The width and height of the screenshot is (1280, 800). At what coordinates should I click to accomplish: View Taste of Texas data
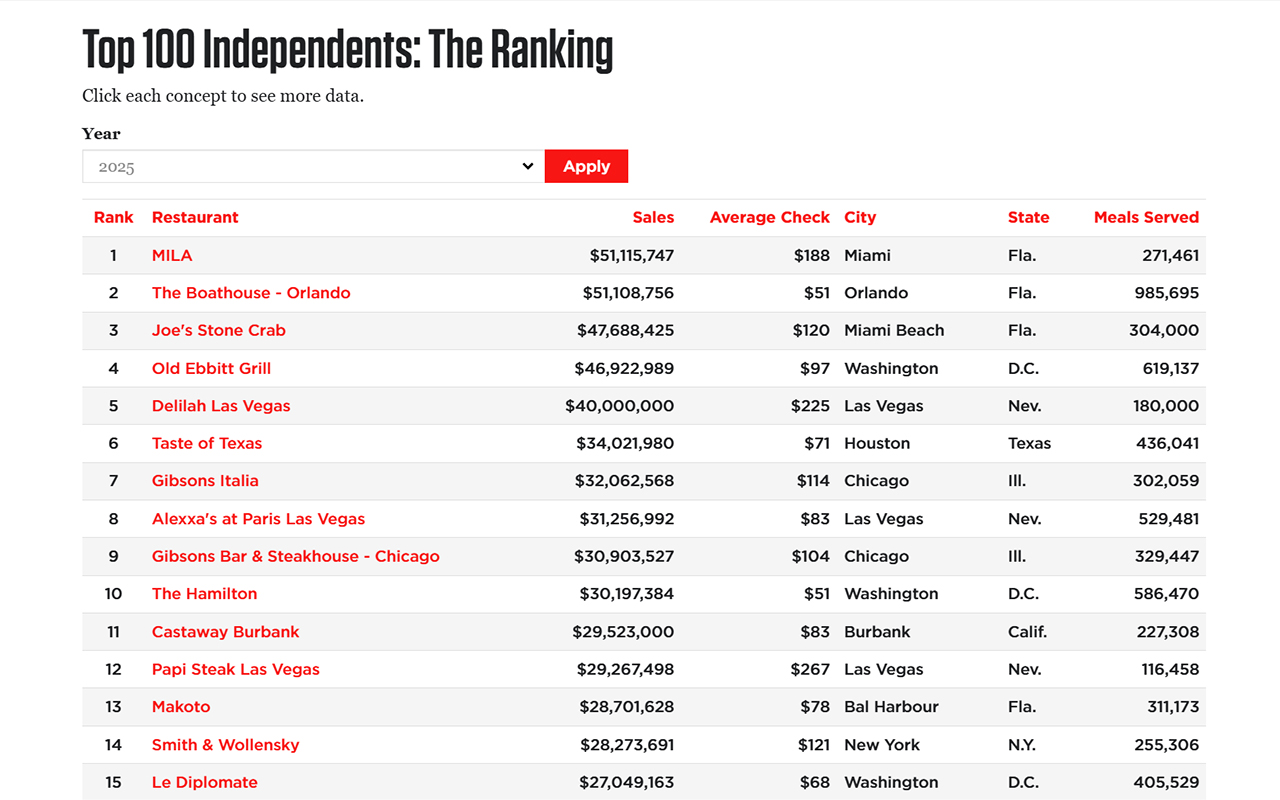[x=207, y=443]
